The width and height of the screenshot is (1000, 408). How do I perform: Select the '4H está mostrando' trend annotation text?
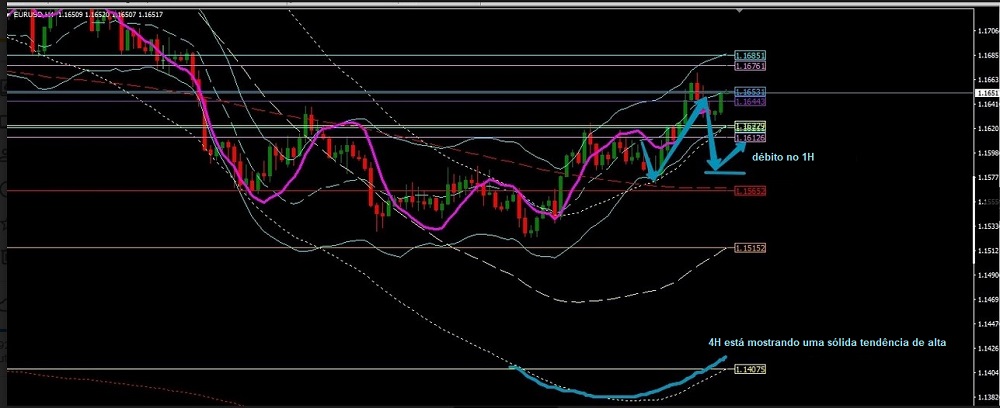pyautogui.click(x=827, y=343)
